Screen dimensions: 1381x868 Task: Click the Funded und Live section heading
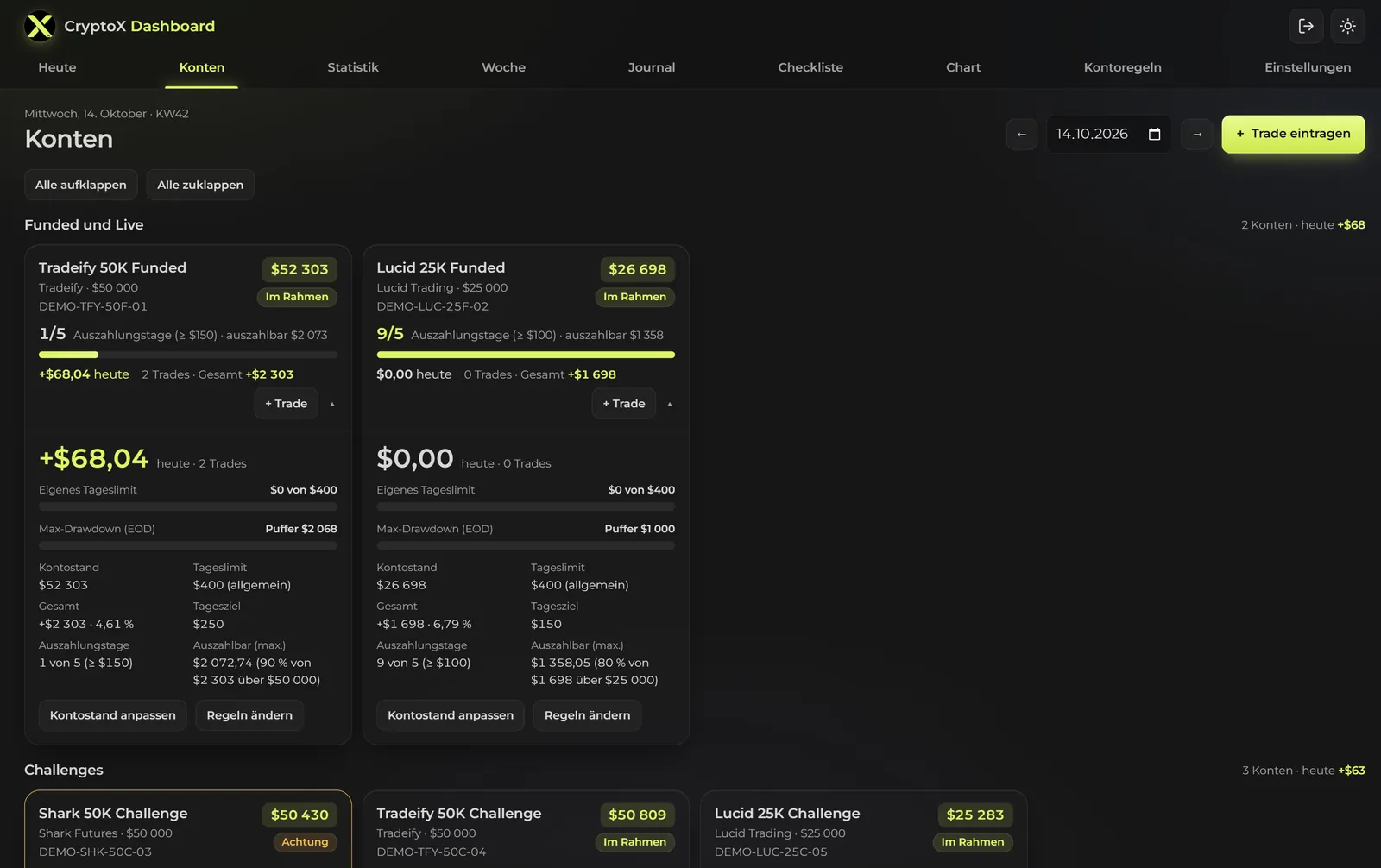84,224
